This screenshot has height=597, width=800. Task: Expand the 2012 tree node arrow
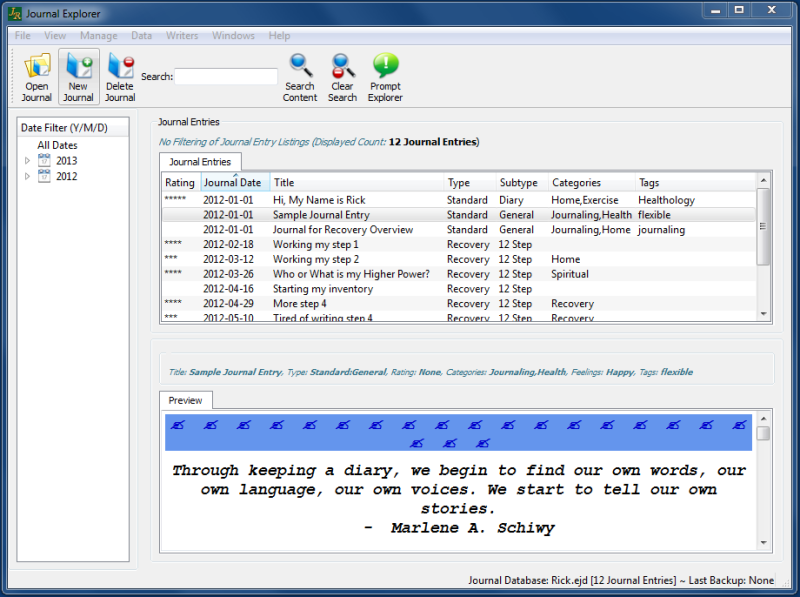[x=28, y=177]
